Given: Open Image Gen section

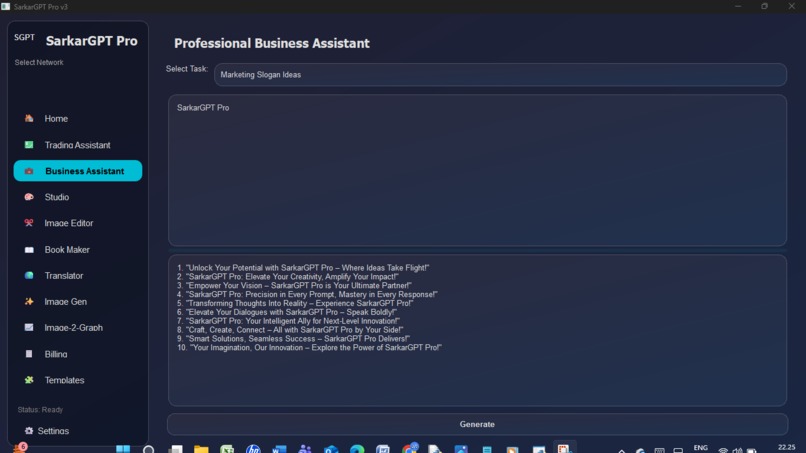Looking at the screenshot, I should coord(65,302).
